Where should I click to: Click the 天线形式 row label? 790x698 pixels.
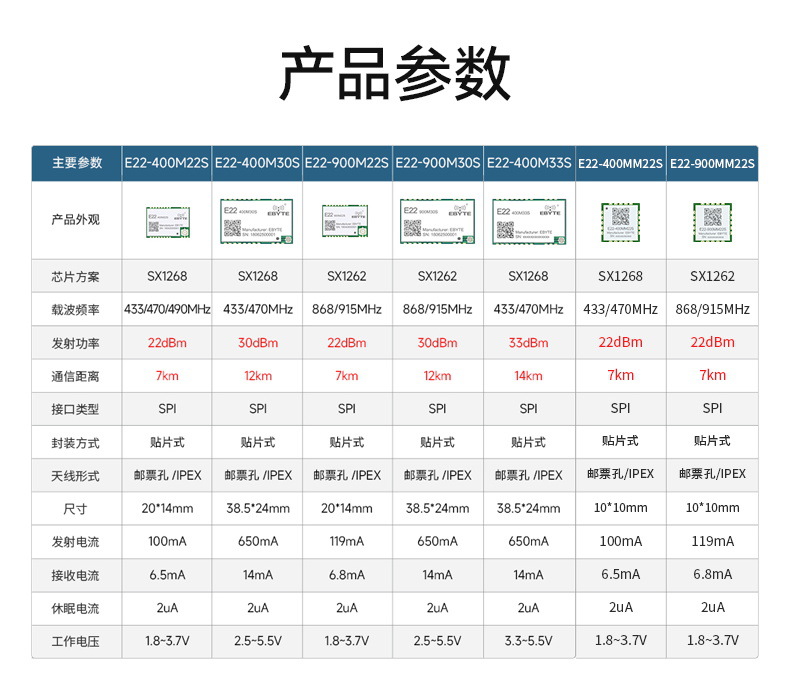point(76,476)
